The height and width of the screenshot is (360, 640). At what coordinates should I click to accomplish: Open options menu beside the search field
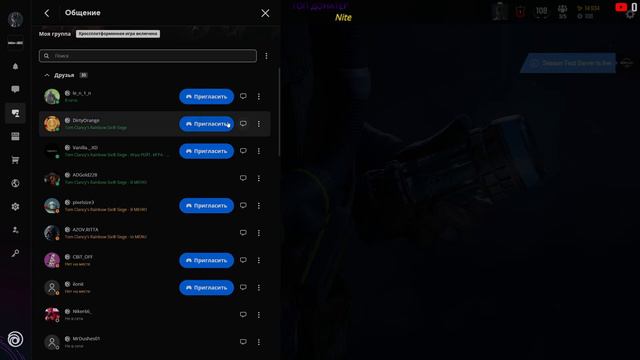(x=267, y=56)
